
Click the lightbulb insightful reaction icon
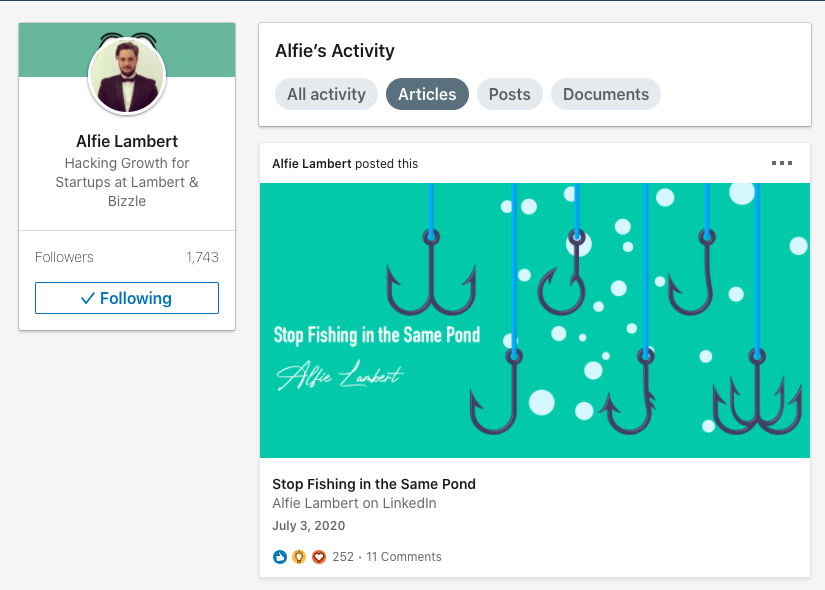pos(299,557)
